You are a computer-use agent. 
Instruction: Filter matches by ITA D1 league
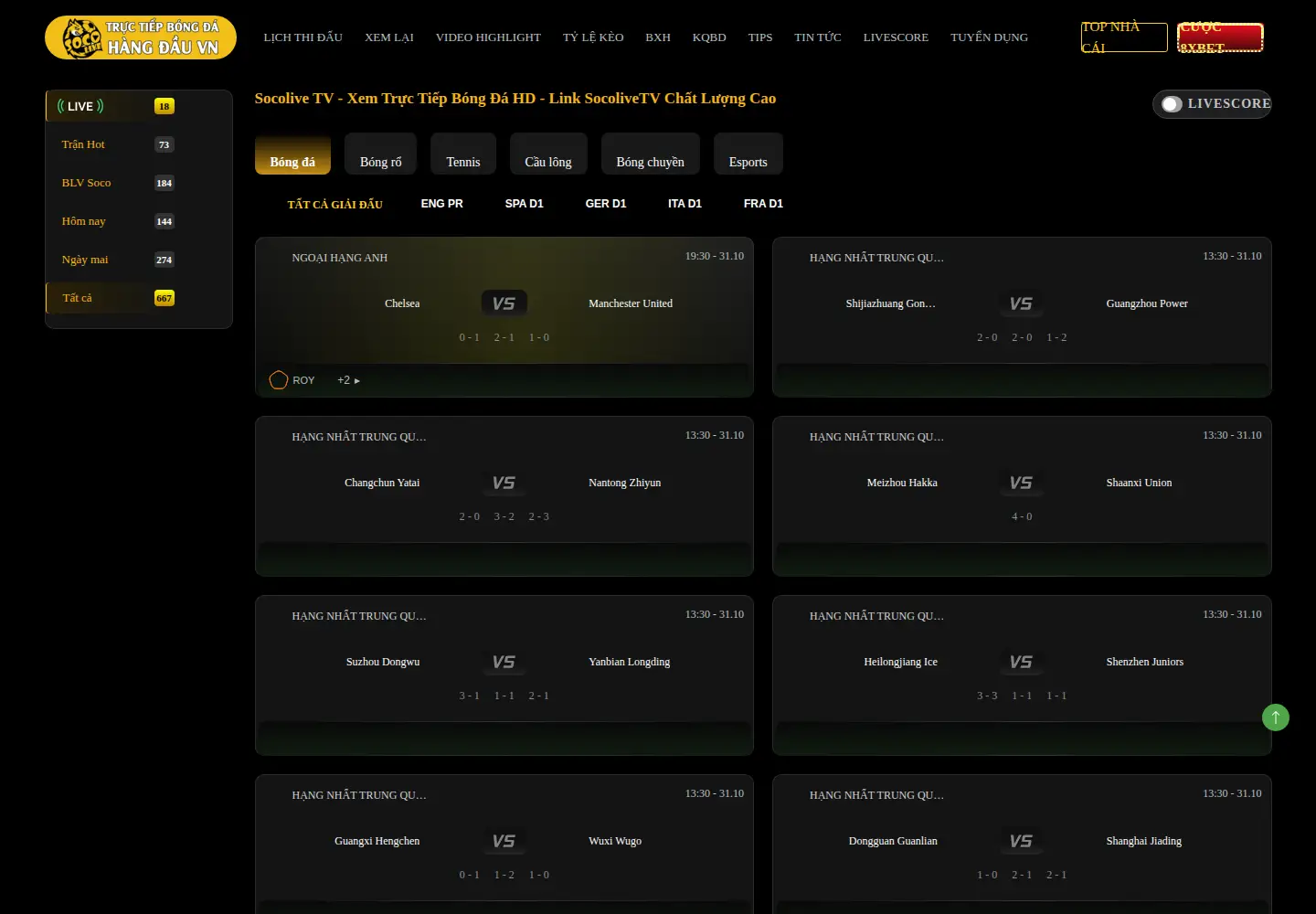[685, 204]
